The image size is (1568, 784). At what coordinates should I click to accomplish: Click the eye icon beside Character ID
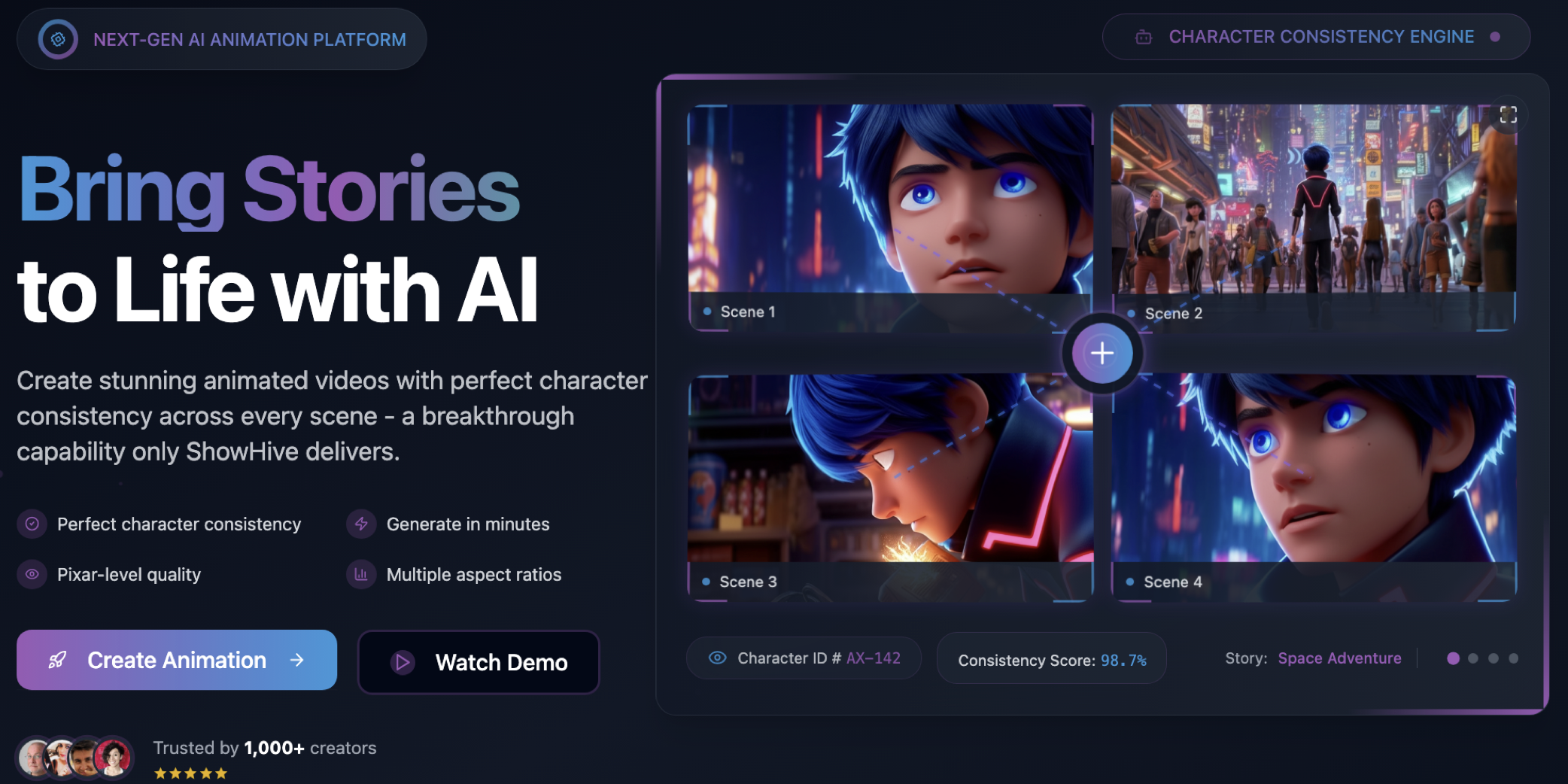[717, 658]
